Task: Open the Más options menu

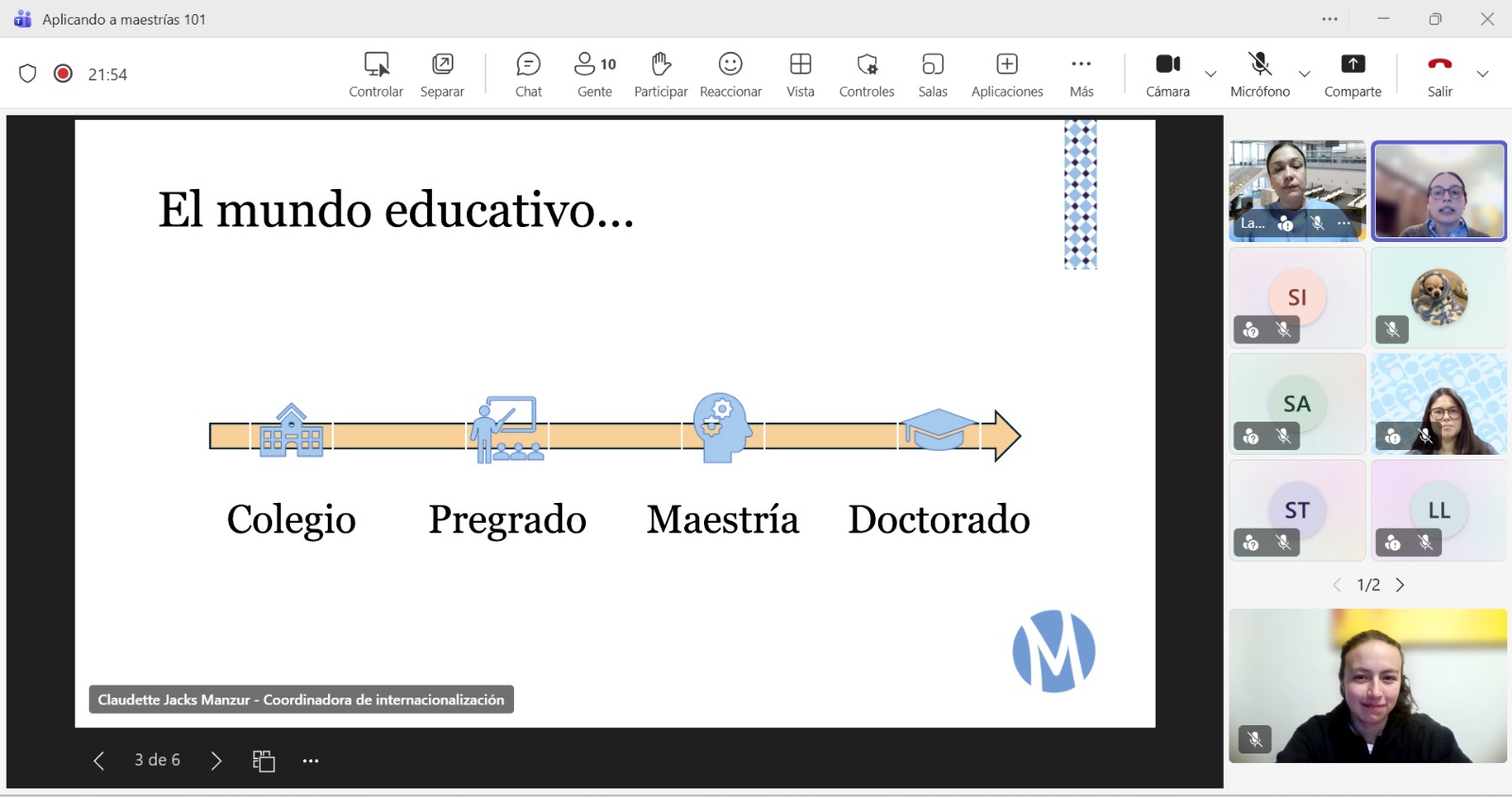Action: click(1081, 74)
